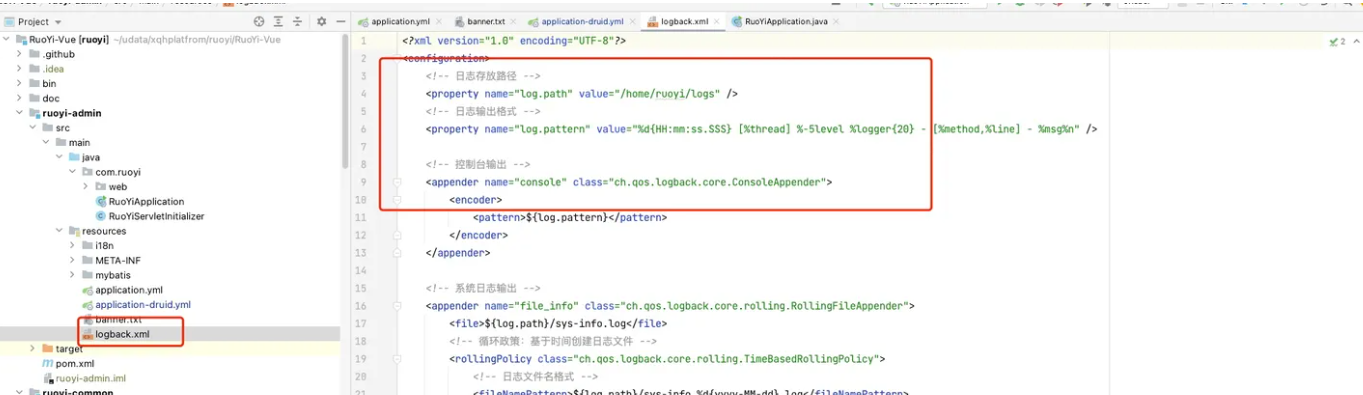Click fold toggle at file_info appender line 16

[397, 306]
